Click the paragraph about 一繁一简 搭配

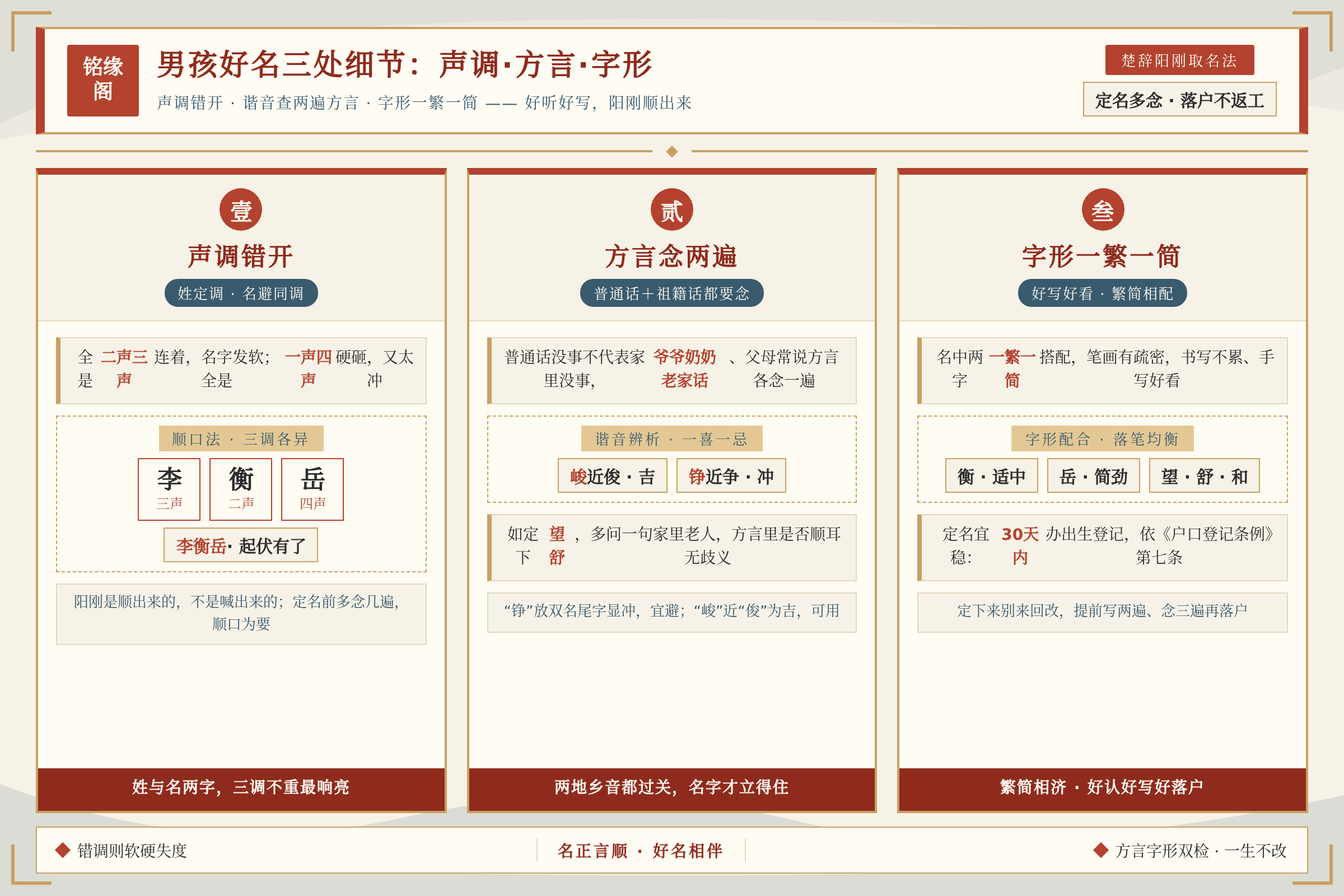1102,370
